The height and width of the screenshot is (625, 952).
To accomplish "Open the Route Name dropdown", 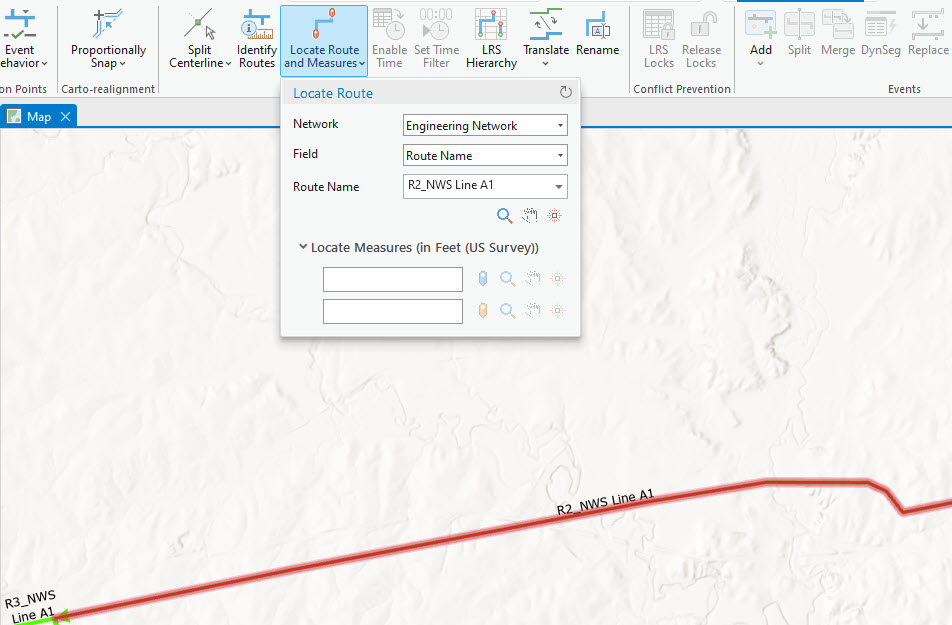I will tap(561, 186).
